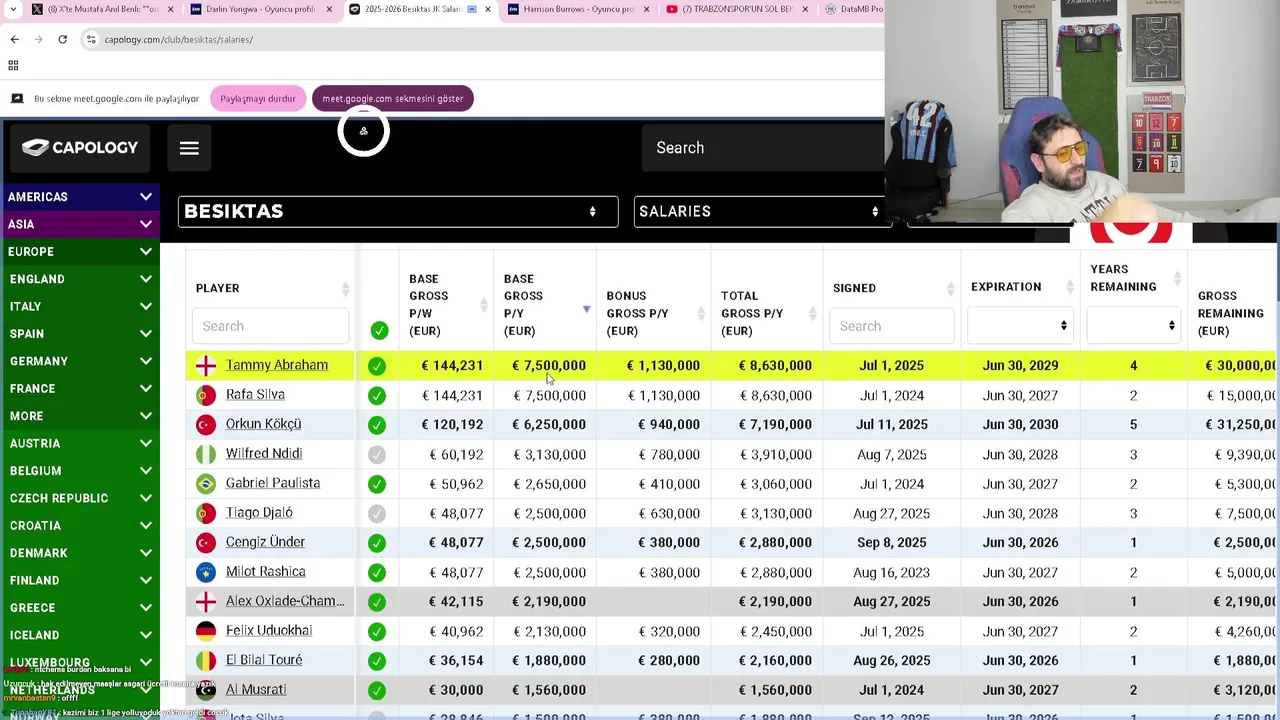The height and width of the screenshot is (720, 1280).
Task: Open GREECE in the sidebar
Action: 80,608
